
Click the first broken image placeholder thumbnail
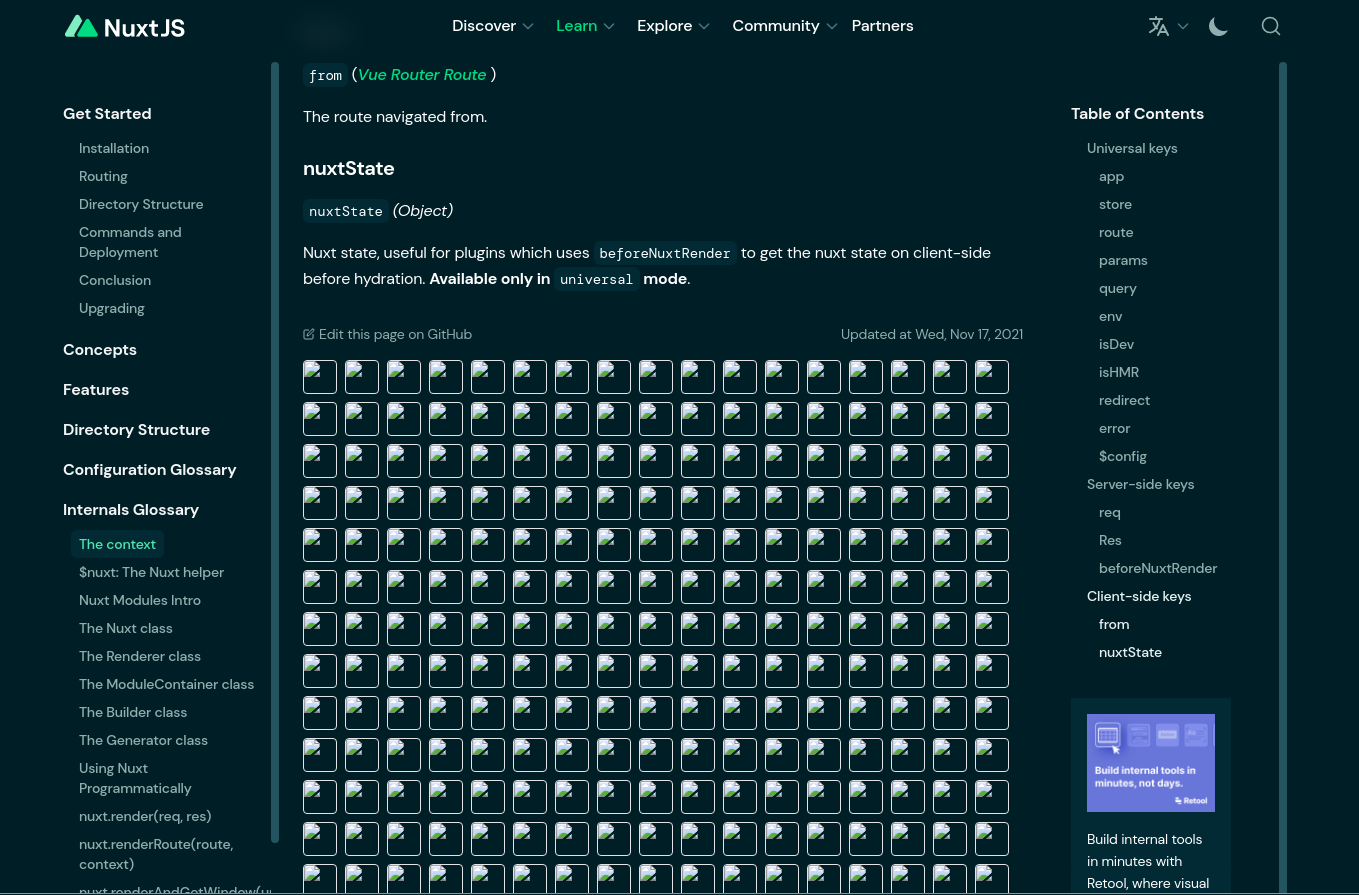[319, 377]
